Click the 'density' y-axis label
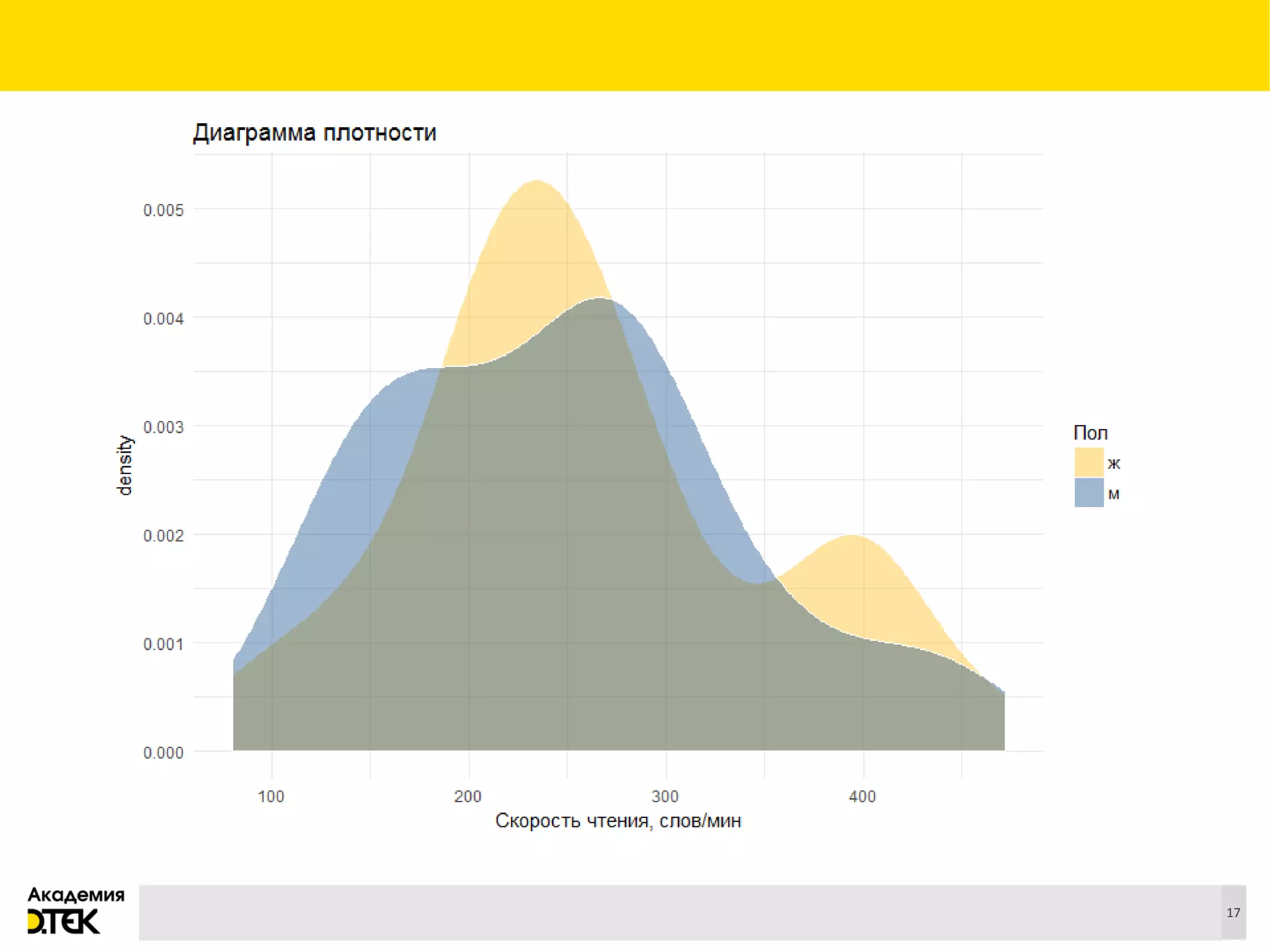This screenshot has width=1270, height=952. [x=125, y=465]
